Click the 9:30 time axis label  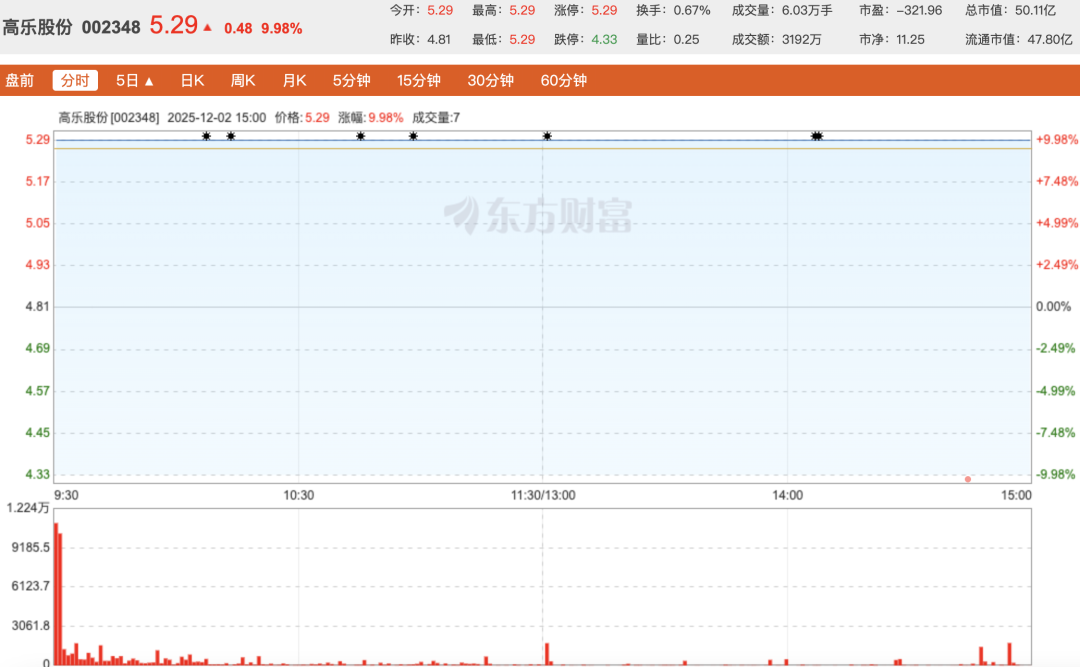tap(66, 495)
